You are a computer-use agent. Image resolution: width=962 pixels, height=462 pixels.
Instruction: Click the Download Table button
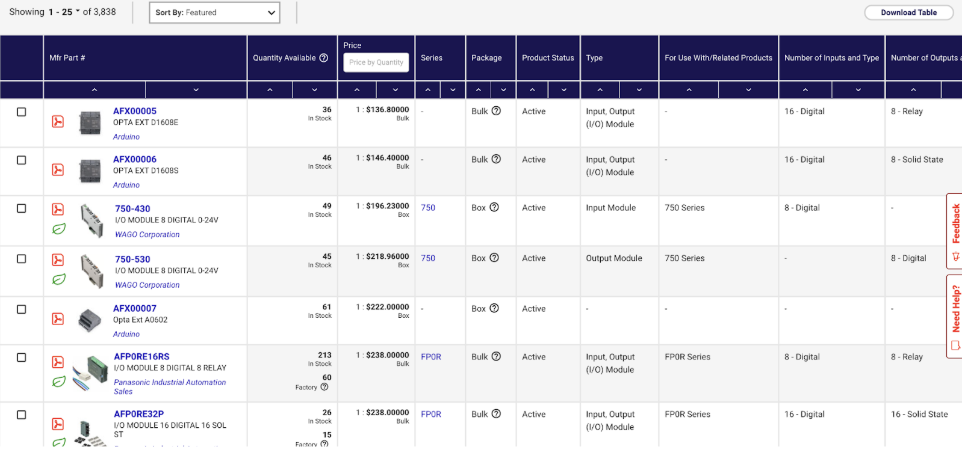click(x=909, y=12)
